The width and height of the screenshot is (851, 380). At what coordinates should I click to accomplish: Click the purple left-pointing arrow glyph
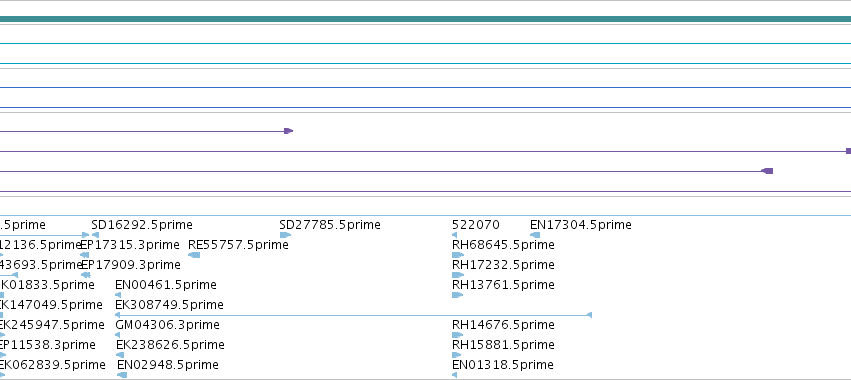(x=767, y=171)
